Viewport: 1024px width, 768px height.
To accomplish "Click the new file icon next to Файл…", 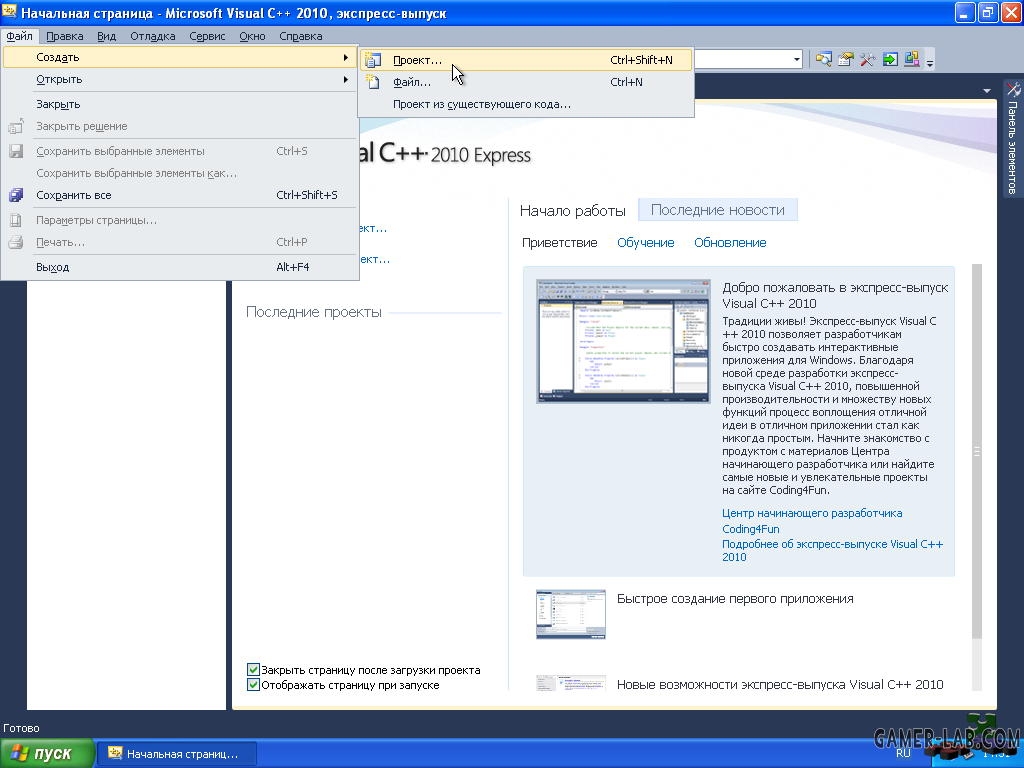I will pos(373,82).
